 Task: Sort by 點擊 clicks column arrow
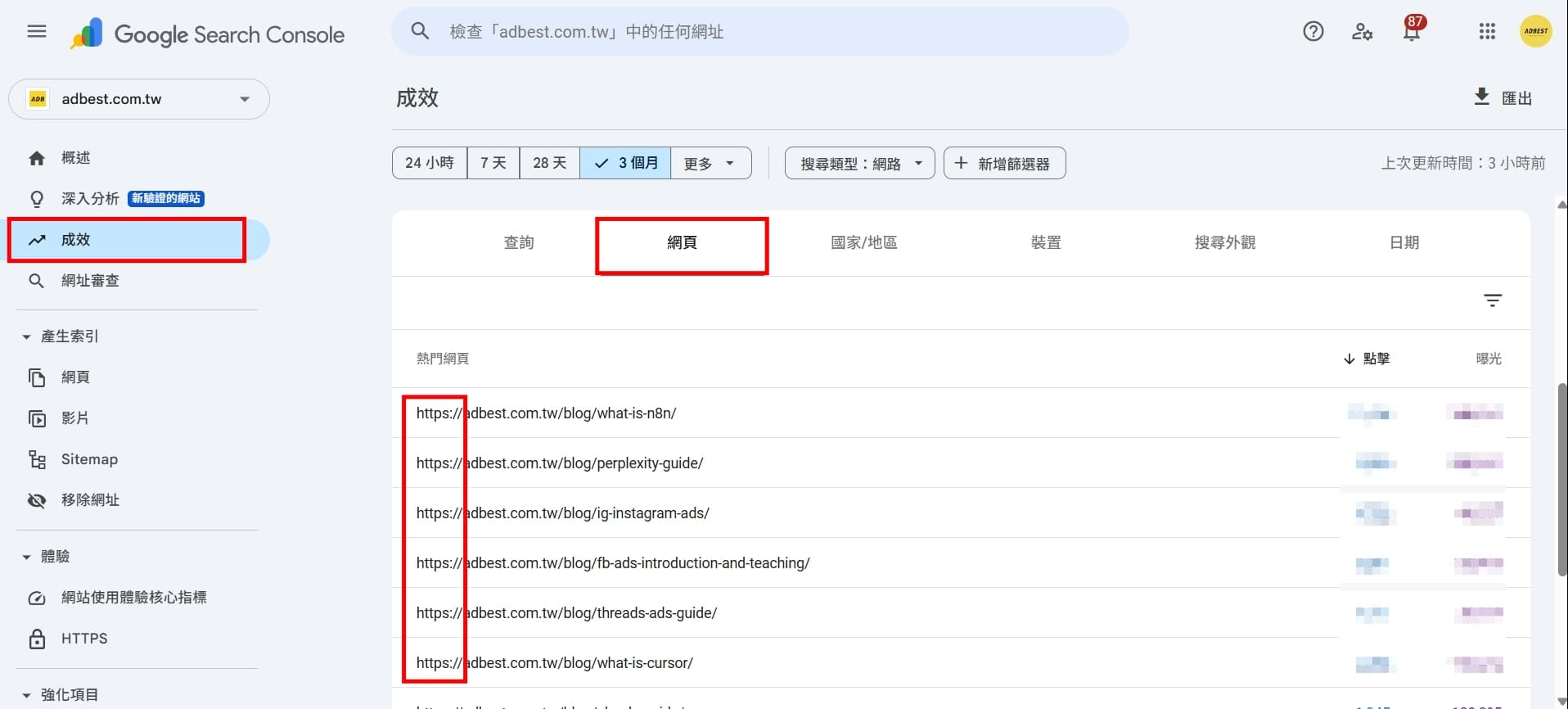point(1349,359)
